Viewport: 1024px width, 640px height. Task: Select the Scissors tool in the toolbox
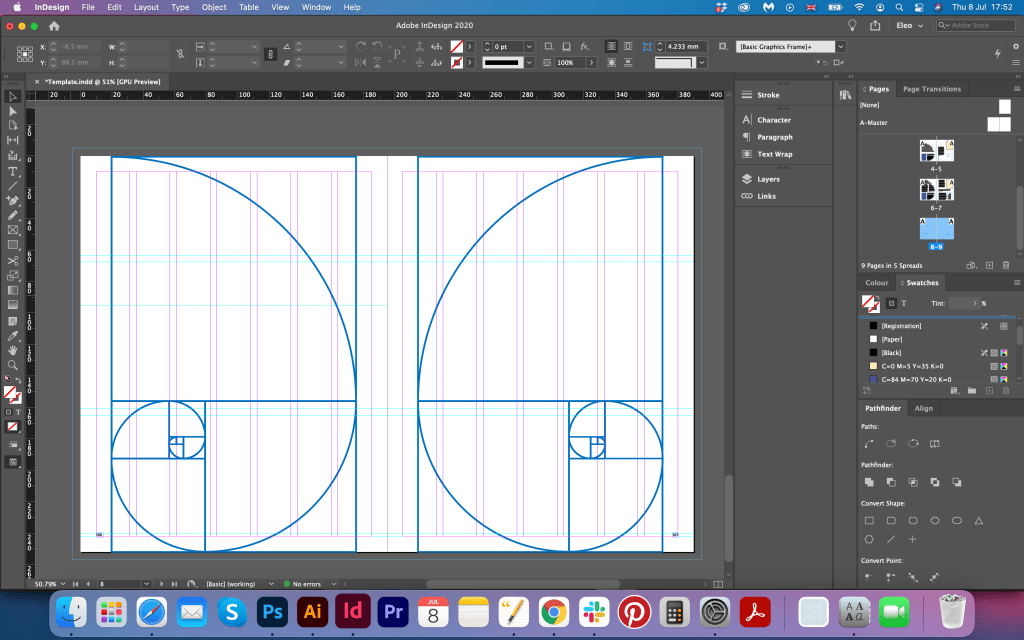[x=13, y=260]
